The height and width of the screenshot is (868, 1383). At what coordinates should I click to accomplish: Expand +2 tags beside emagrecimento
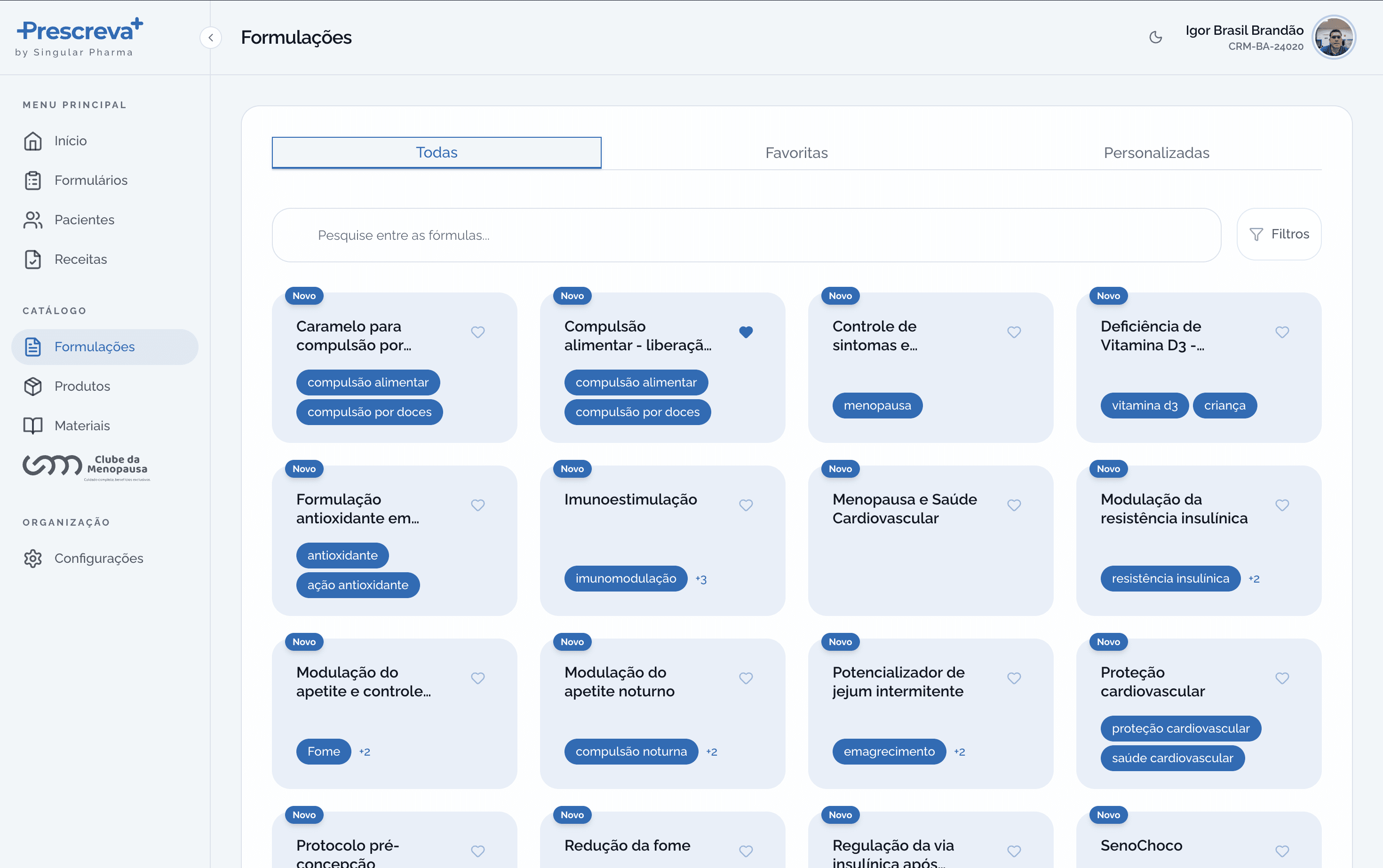pos(959,752)
